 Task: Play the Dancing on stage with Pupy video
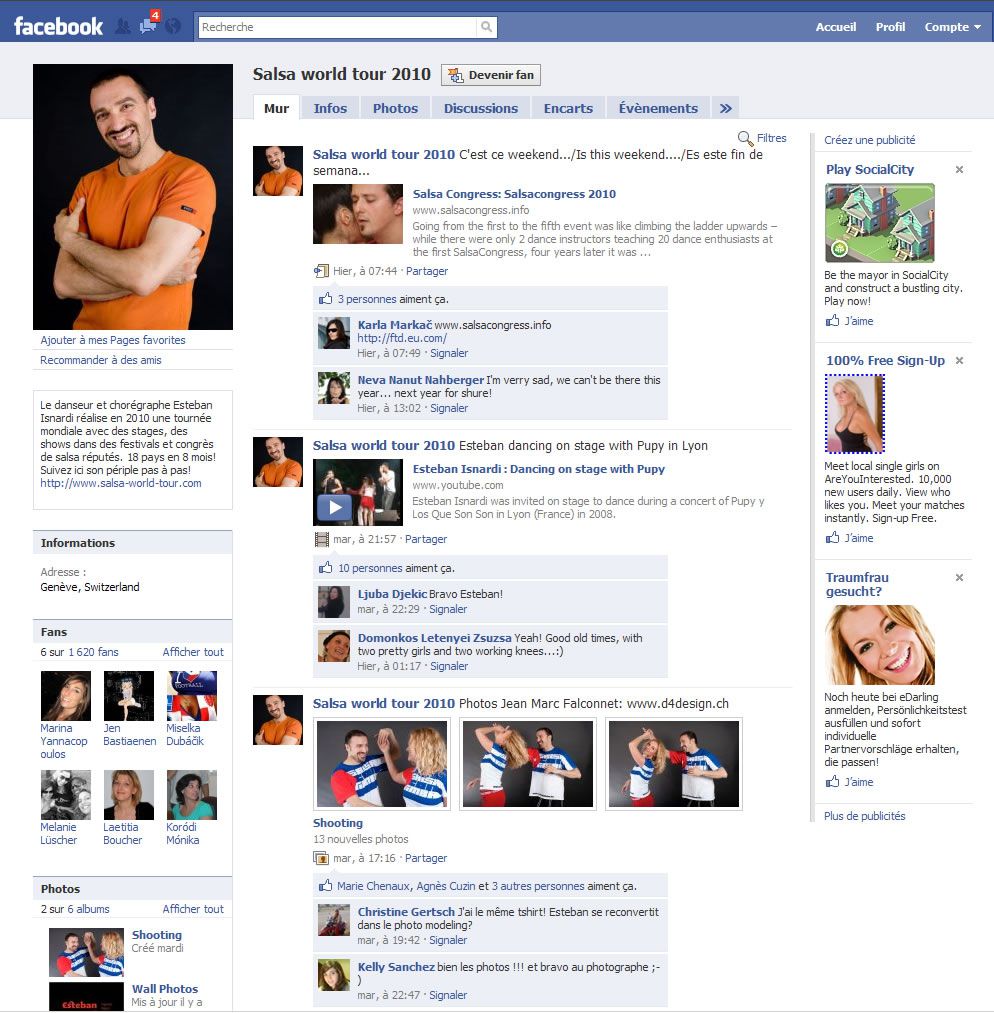point(335,507)
